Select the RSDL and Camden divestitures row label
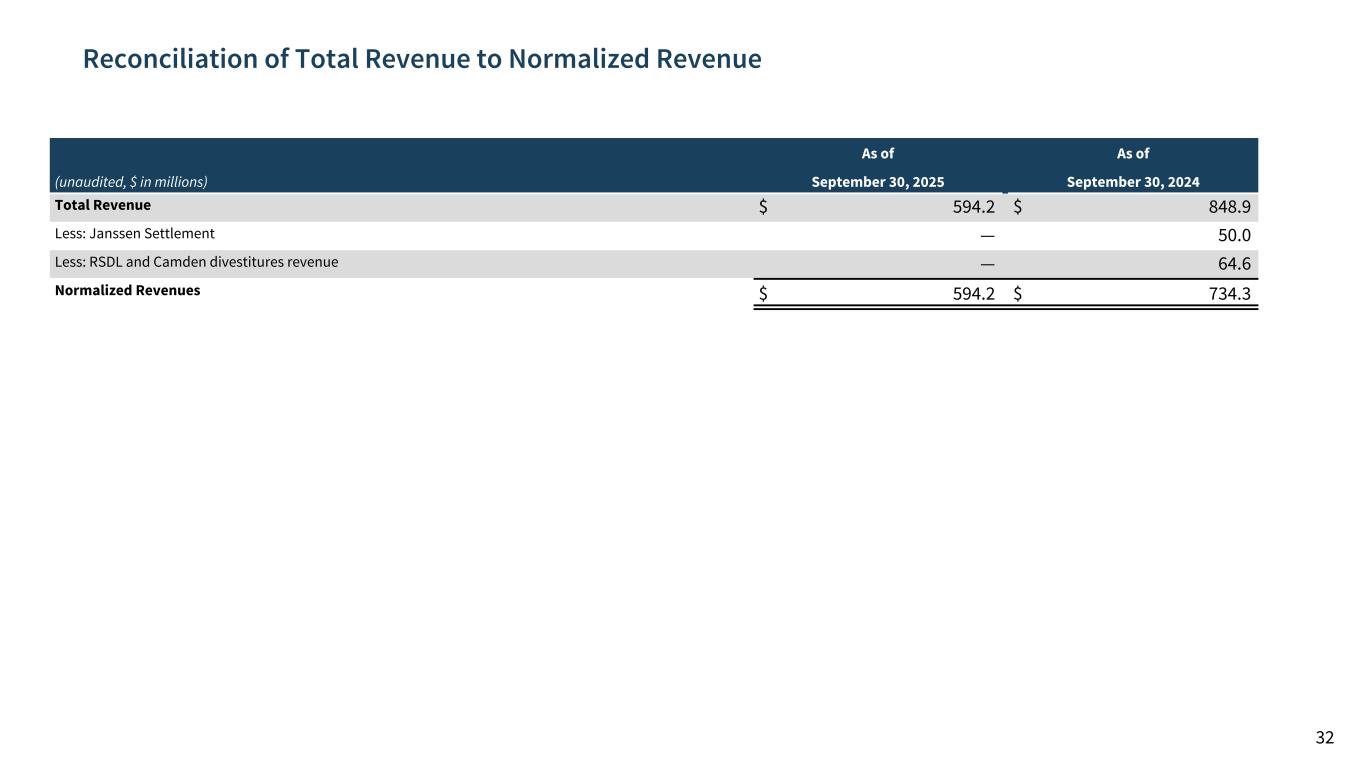The height and width of the screenshot is (768, 1365). (196, 262)
